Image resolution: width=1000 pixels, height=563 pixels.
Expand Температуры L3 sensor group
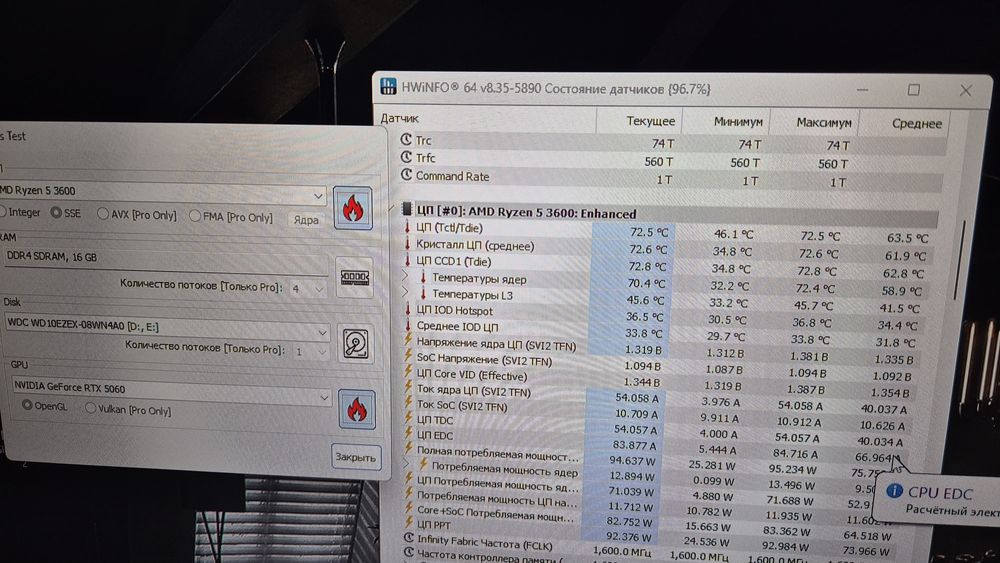pos(405,292)
